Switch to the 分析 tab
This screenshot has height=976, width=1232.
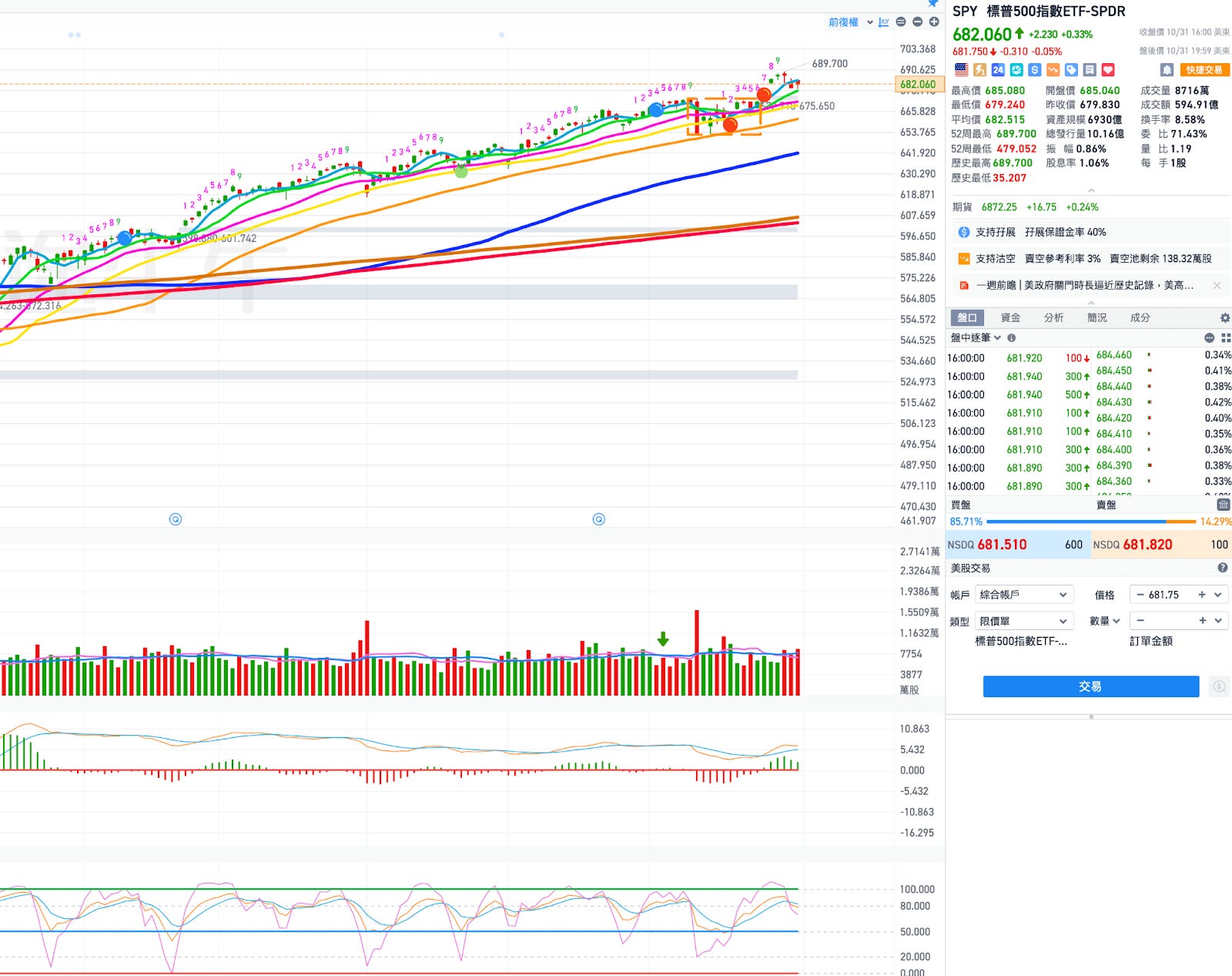click(x=1053, y=317)
